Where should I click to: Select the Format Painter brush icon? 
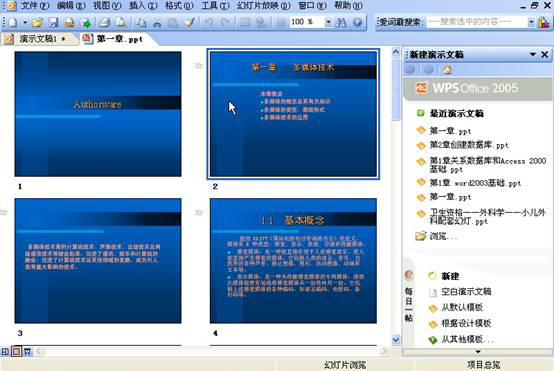coord(189,23)
